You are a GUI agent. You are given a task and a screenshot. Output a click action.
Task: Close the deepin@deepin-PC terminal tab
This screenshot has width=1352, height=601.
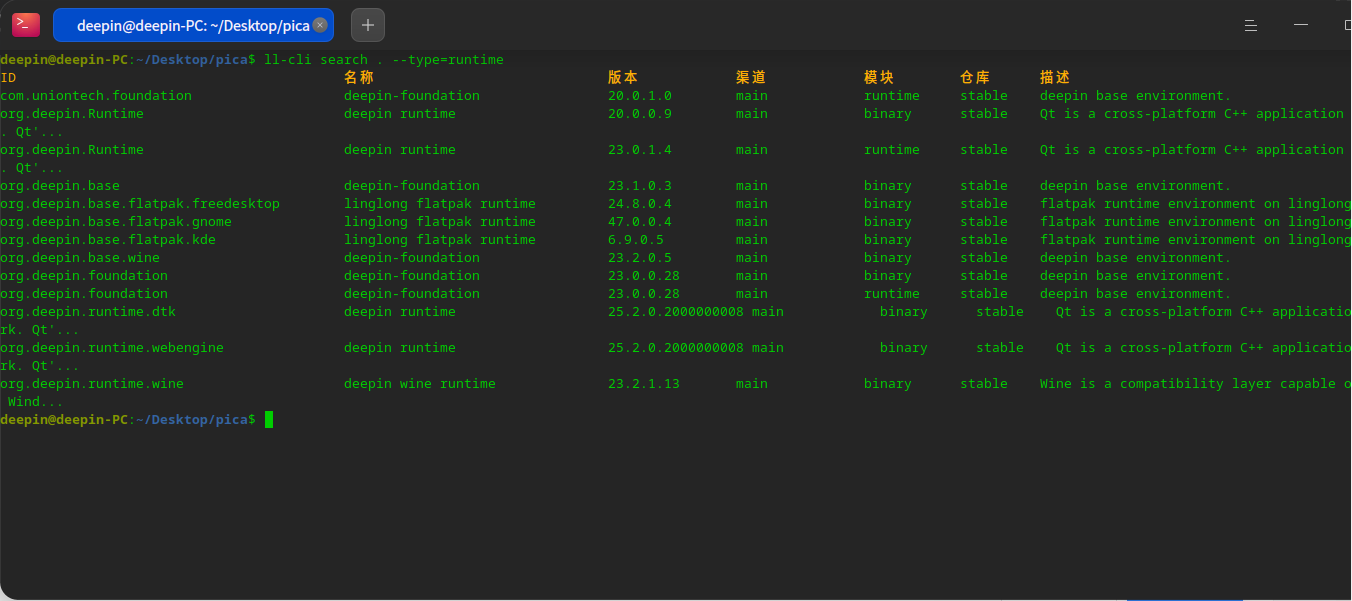click(320, 25)
